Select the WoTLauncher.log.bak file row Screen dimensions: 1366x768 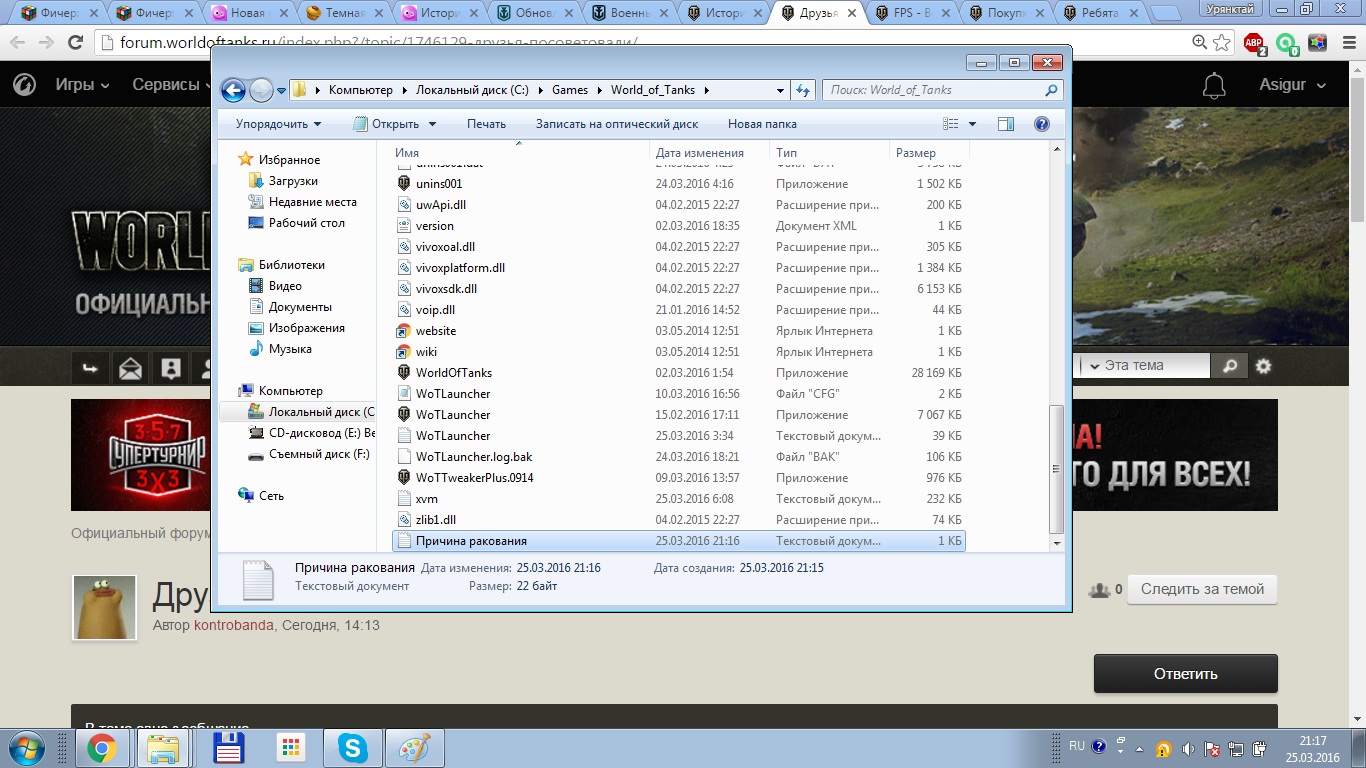pos(678,457)
